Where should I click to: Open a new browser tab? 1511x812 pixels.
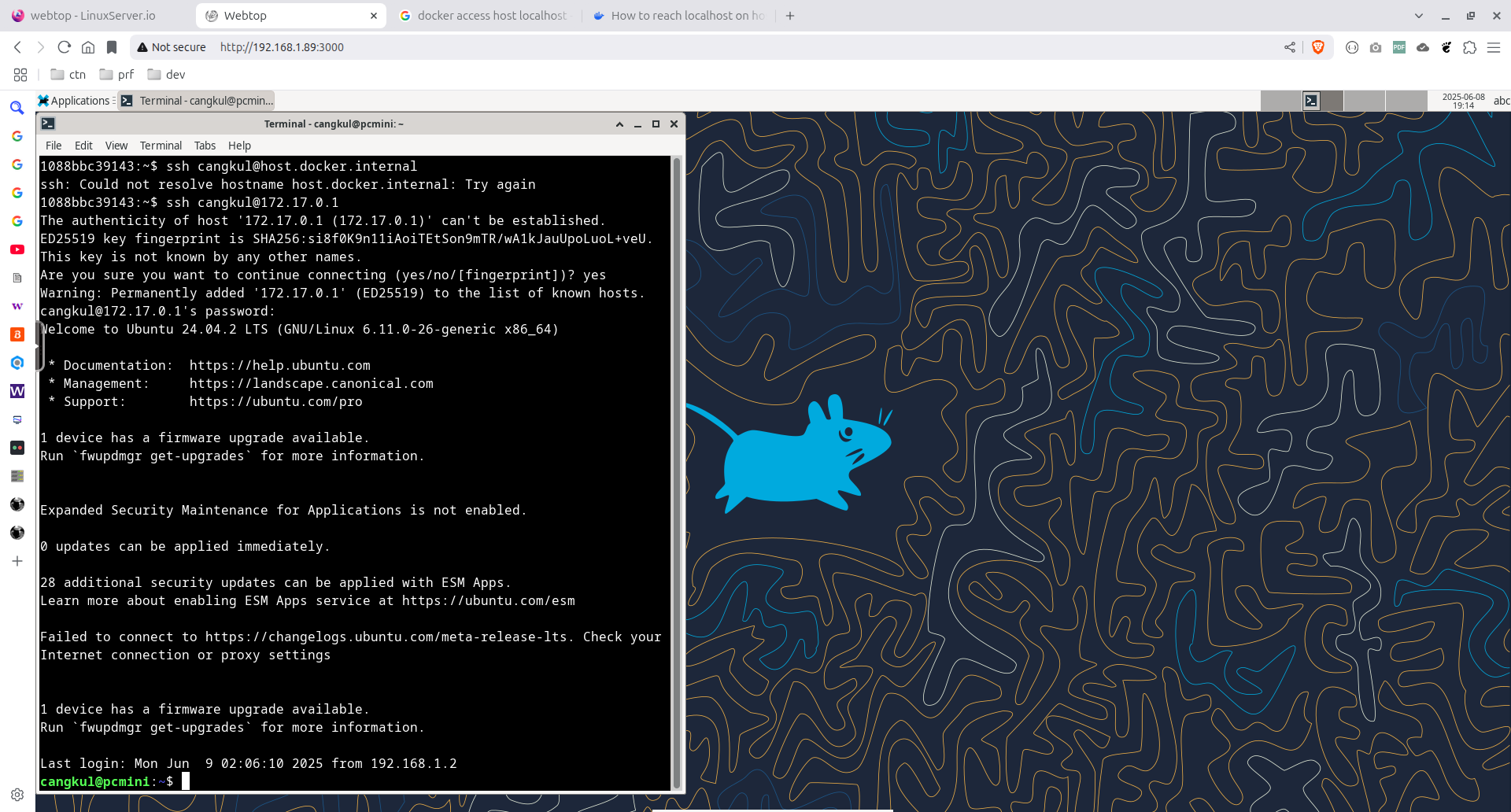click(x=790, y=16)
